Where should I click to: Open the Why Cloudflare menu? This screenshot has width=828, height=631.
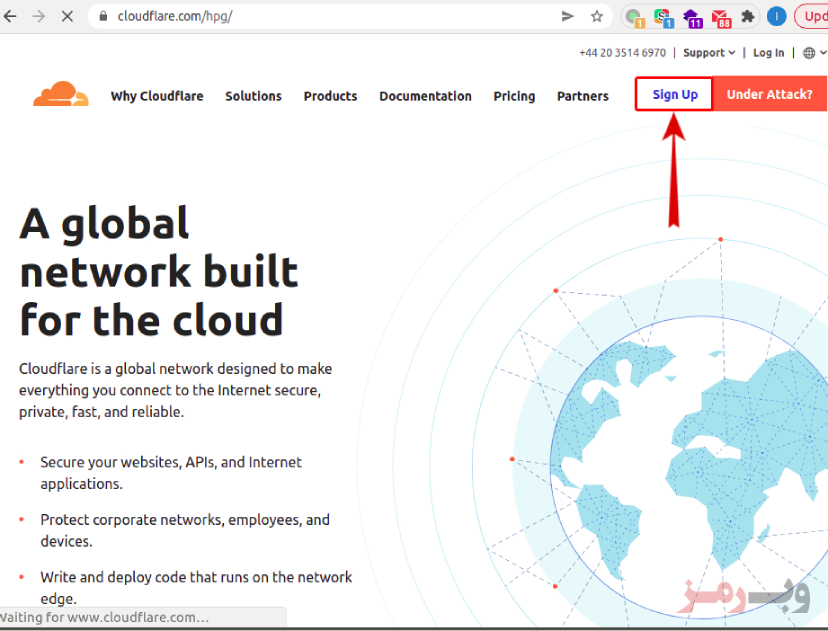tap(157, 96)
